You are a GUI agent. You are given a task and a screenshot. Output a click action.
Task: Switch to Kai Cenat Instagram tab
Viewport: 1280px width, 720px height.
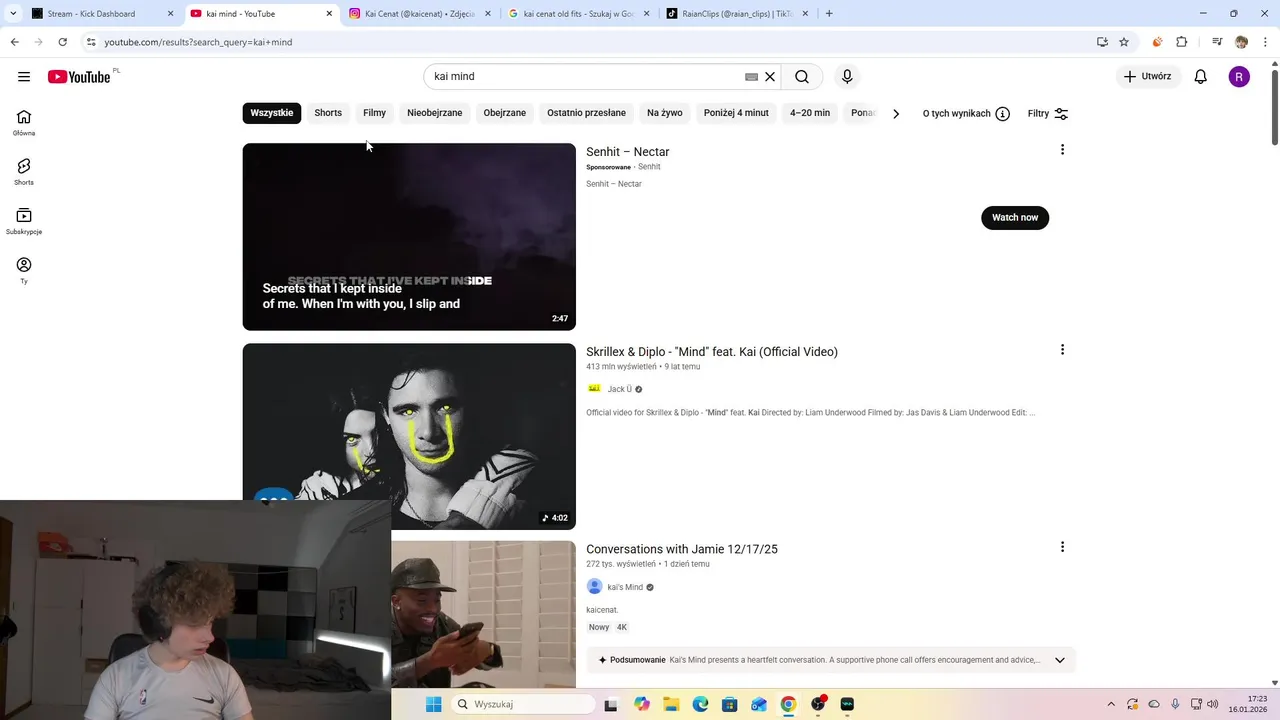coord(421,14)
